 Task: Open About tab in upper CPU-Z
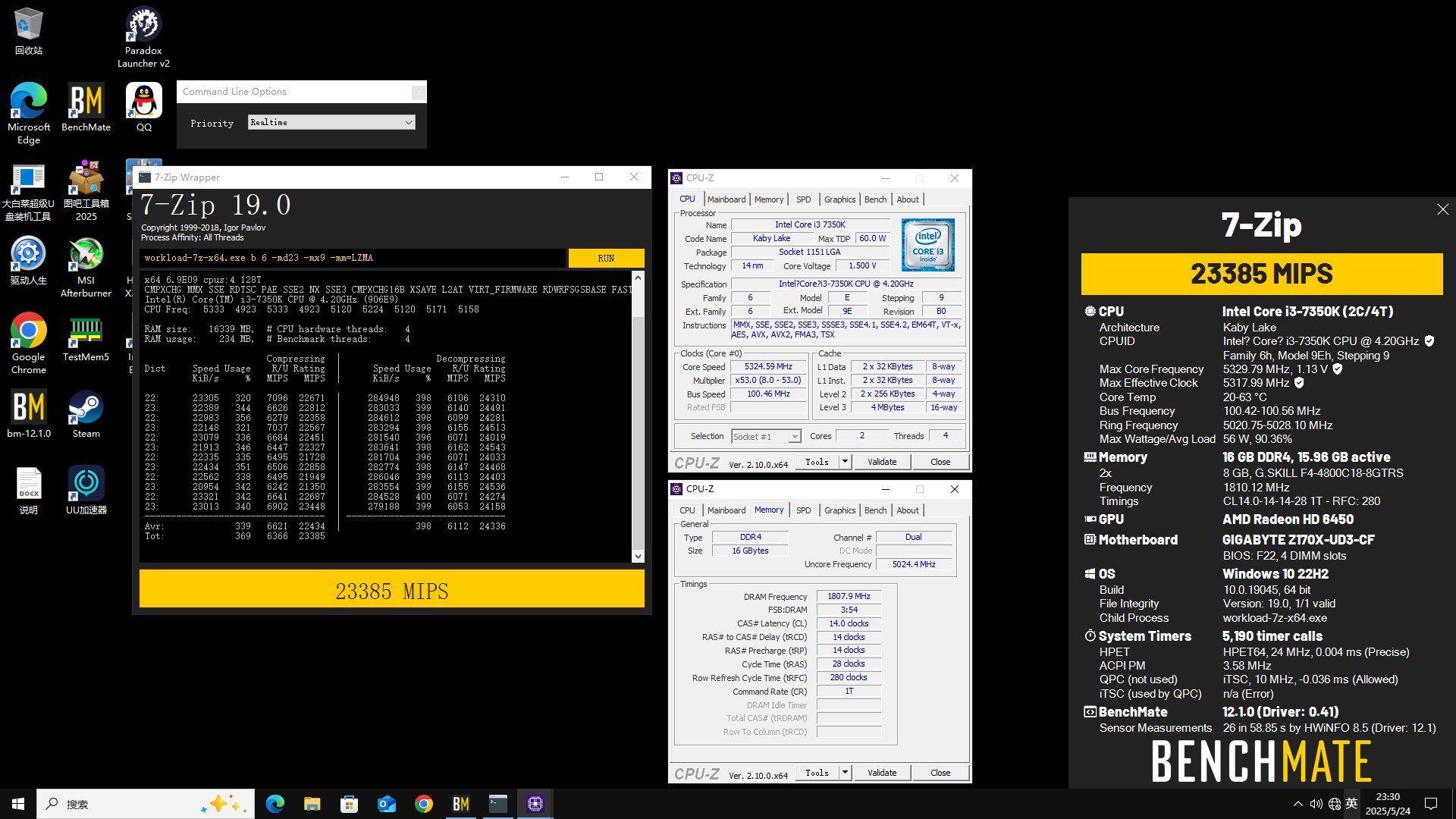(908, 199)
